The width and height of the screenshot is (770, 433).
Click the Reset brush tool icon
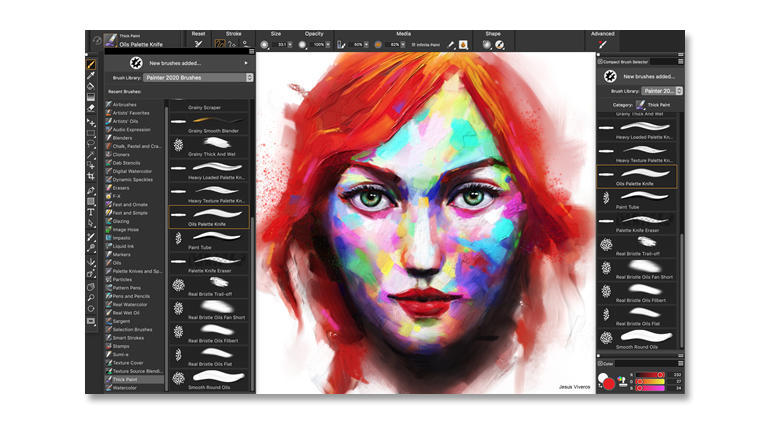point(198,44)
